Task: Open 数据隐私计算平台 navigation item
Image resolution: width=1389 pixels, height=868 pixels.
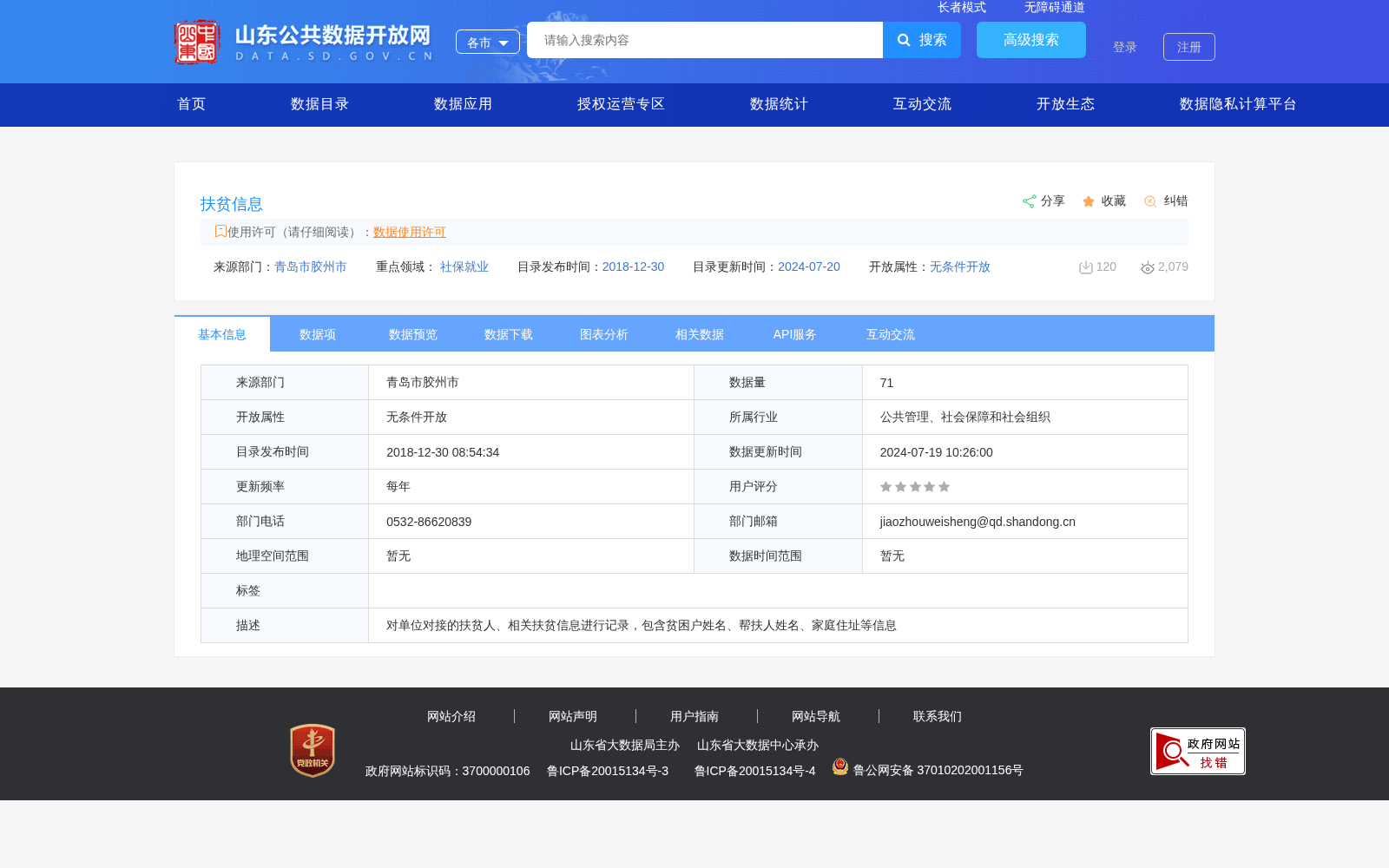Action: (x=1238, y=104)
